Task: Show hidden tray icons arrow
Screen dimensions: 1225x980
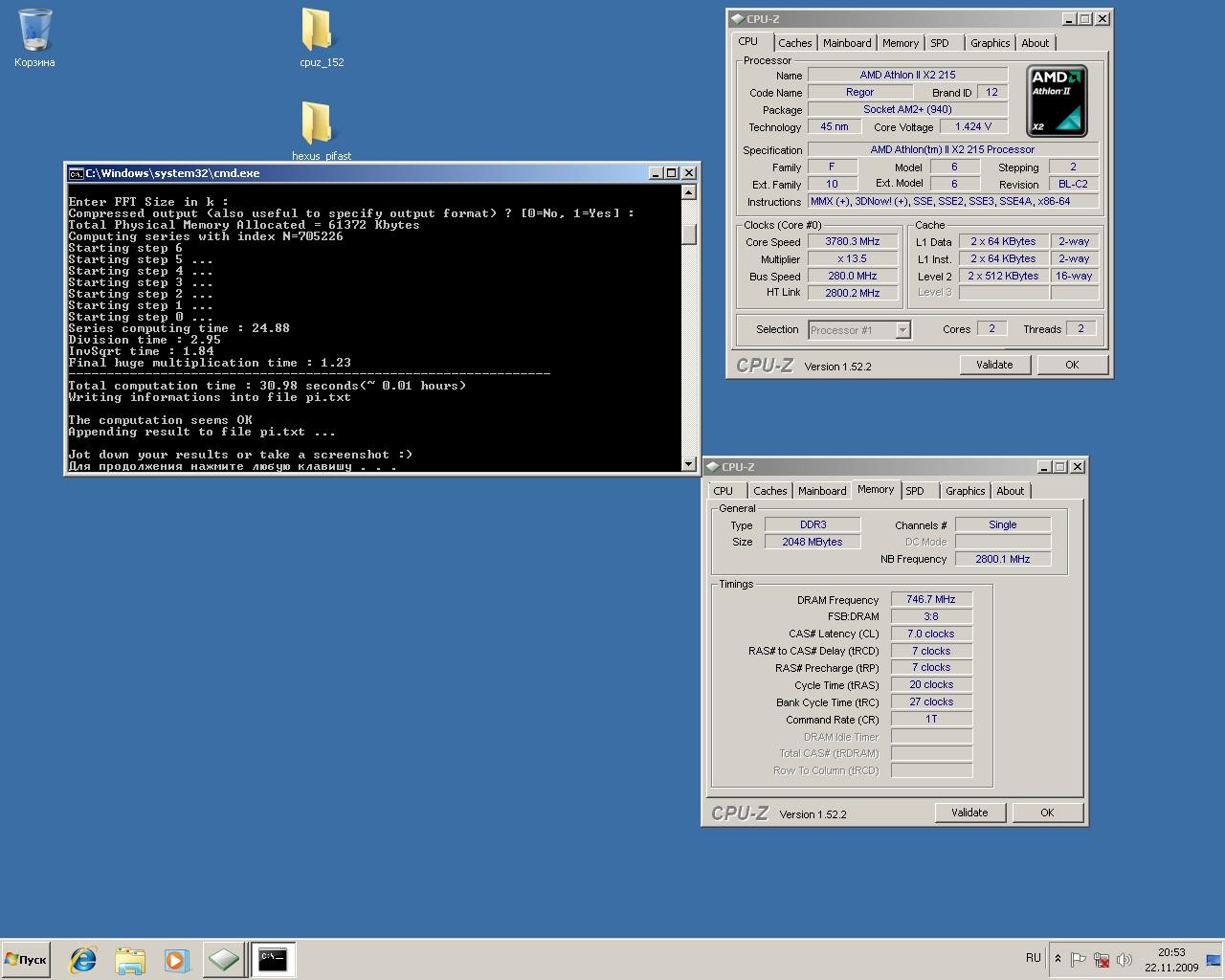Action: [1058, 958]
